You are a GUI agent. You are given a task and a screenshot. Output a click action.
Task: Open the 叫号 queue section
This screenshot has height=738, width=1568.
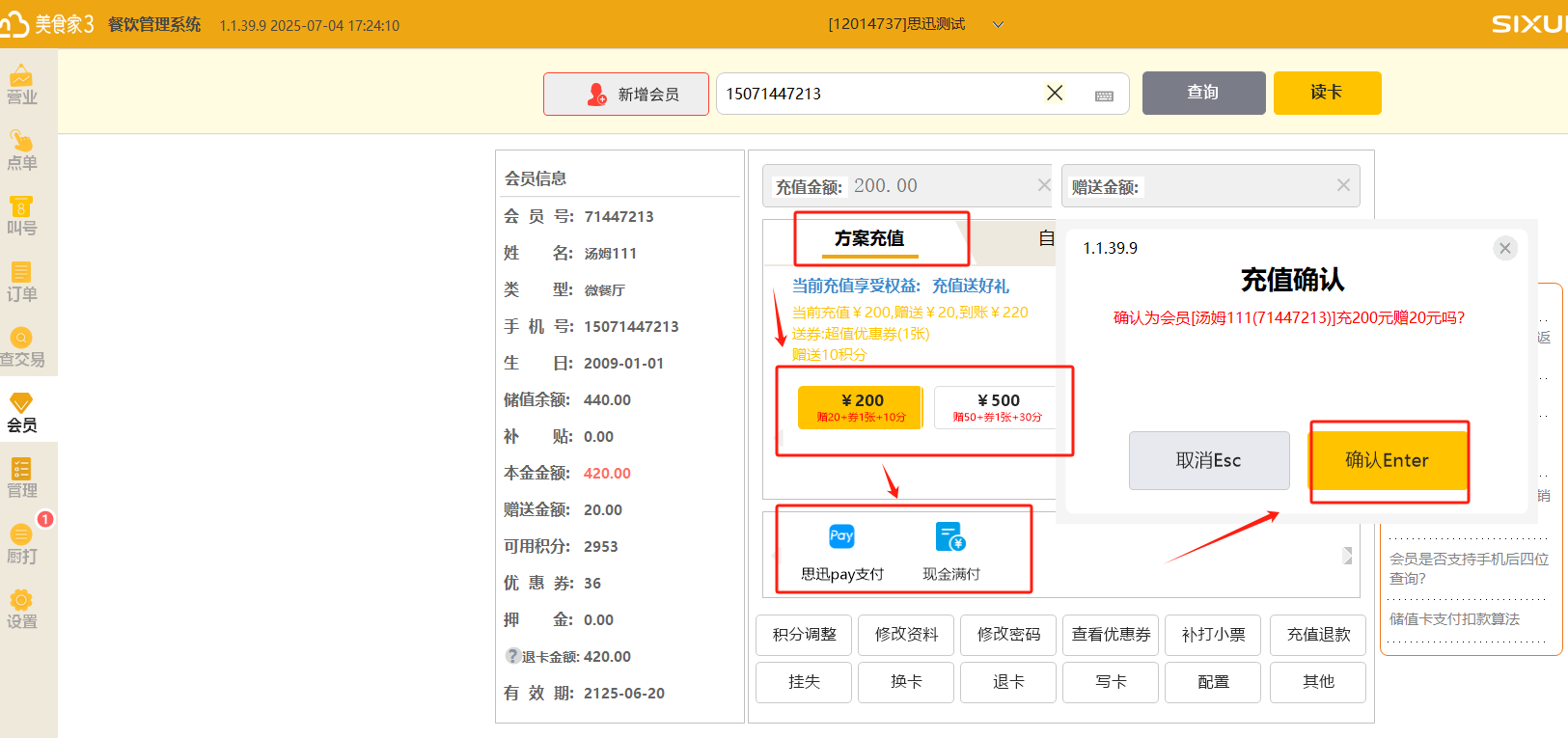point(21,217)
